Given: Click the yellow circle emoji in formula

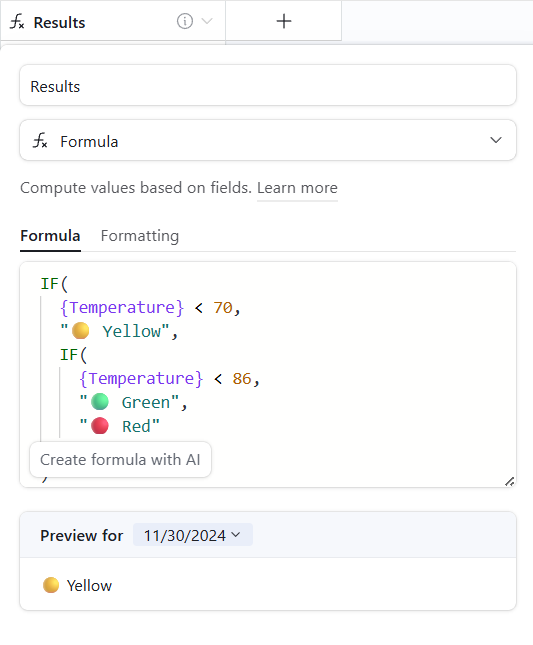Looking at the screenshot, I should [80, 331].
